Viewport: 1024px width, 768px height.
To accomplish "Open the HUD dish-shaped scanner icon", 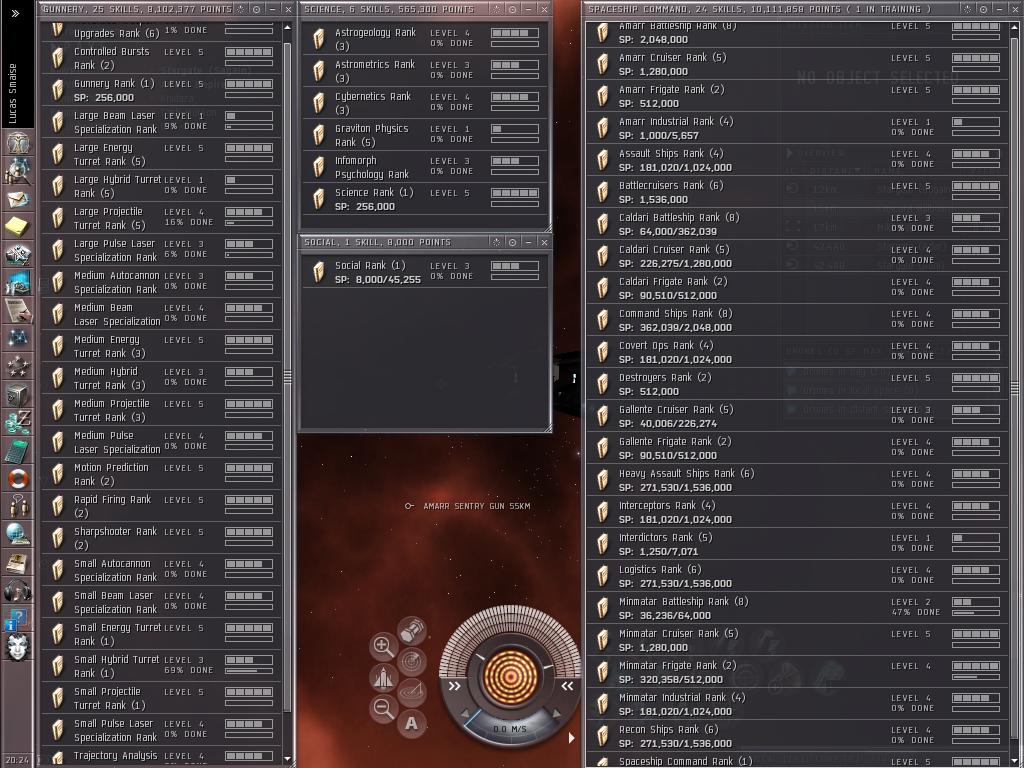I will click(411, 692).
